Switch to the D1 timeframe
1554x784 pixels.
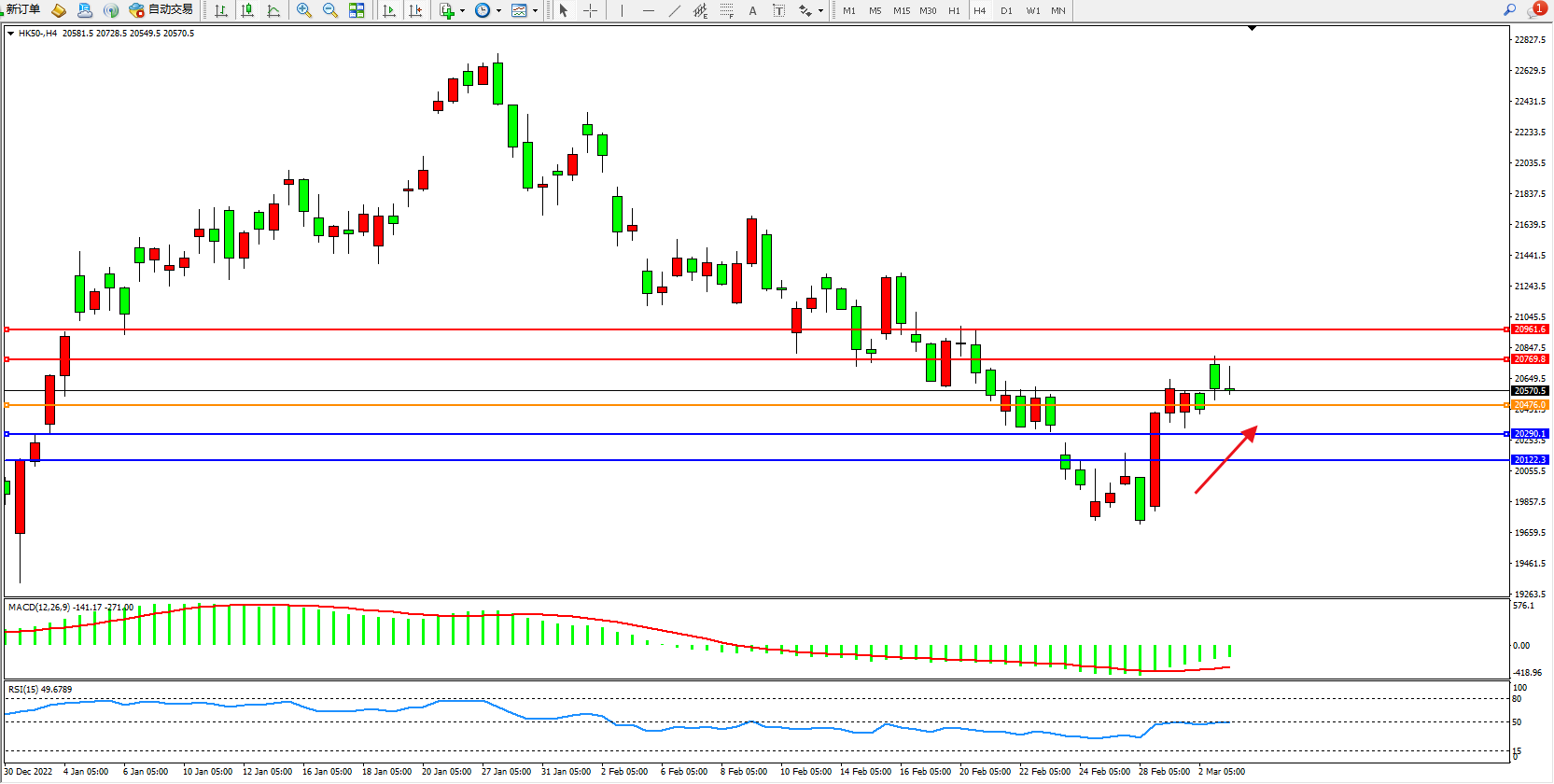(1006, 10)
